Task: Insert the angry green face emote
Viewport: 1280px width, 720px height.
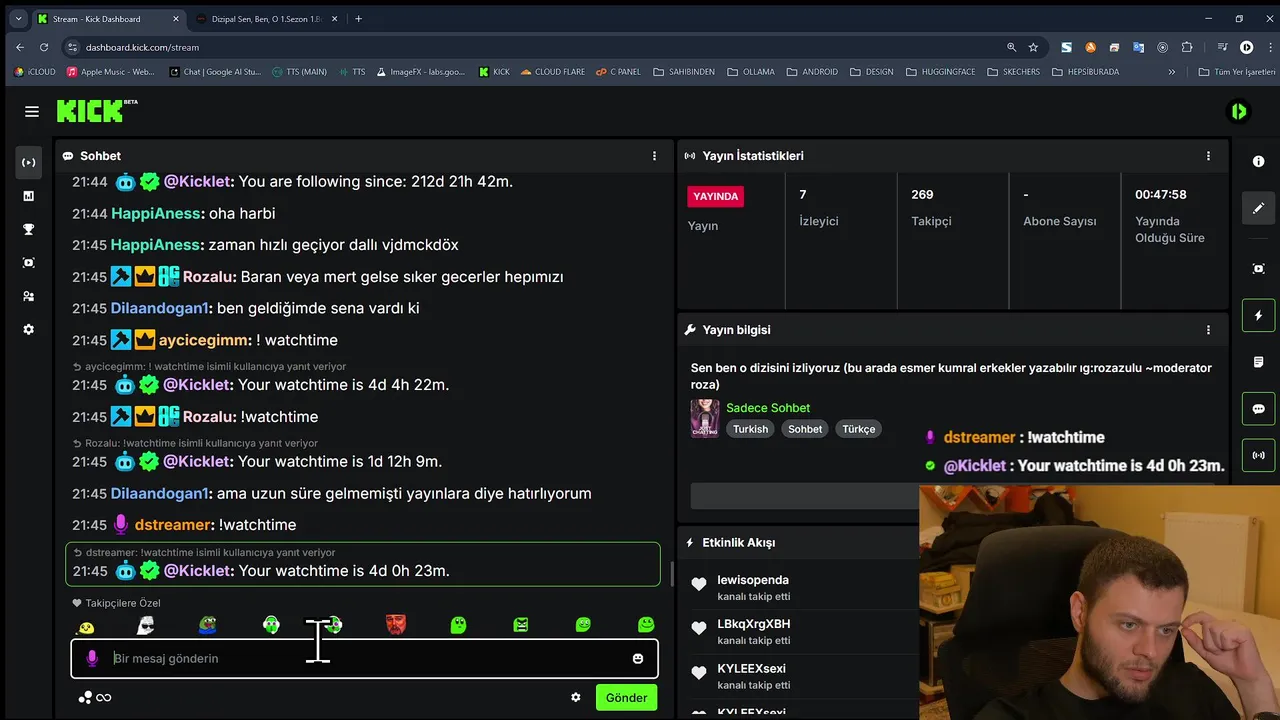Action: click(x=521, y=625)
